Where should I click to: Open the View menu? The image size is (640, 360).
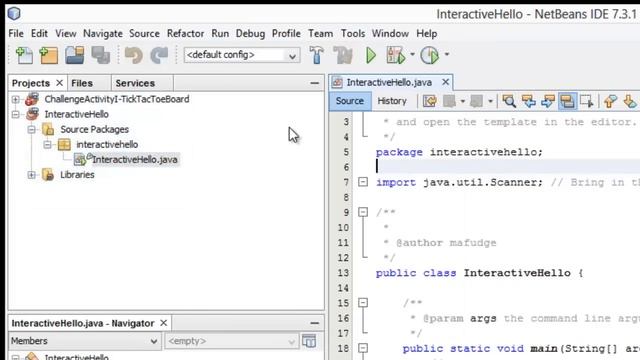tap(66, 33)
